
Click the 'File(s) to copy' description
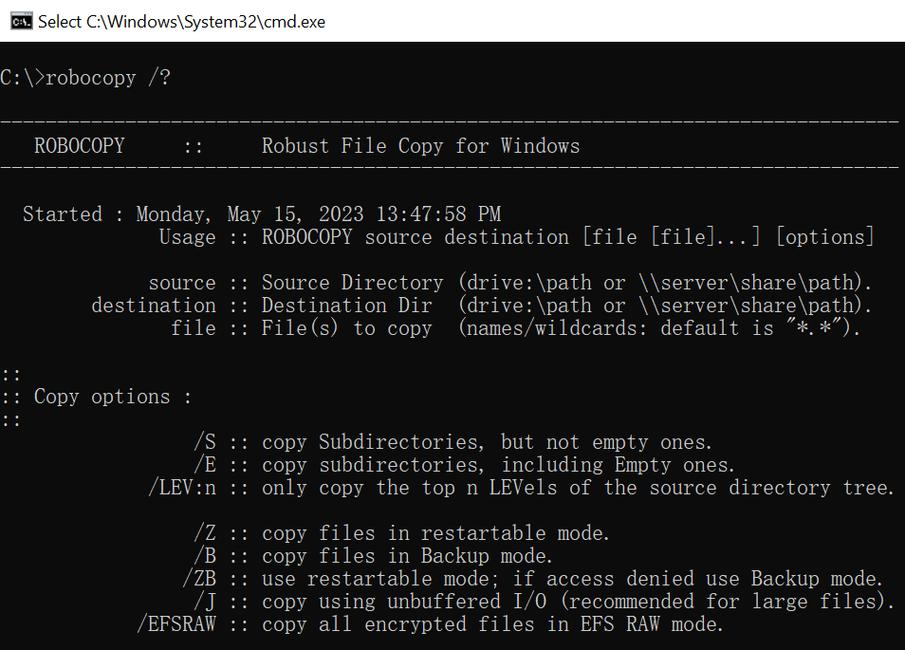346,328
